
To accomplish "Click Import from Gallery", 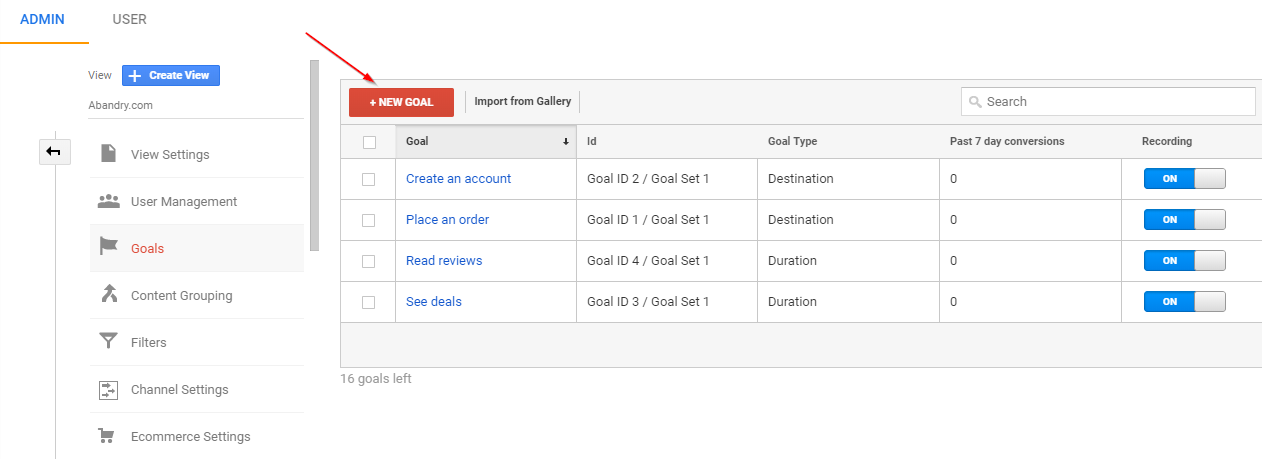I will (522, 101).
